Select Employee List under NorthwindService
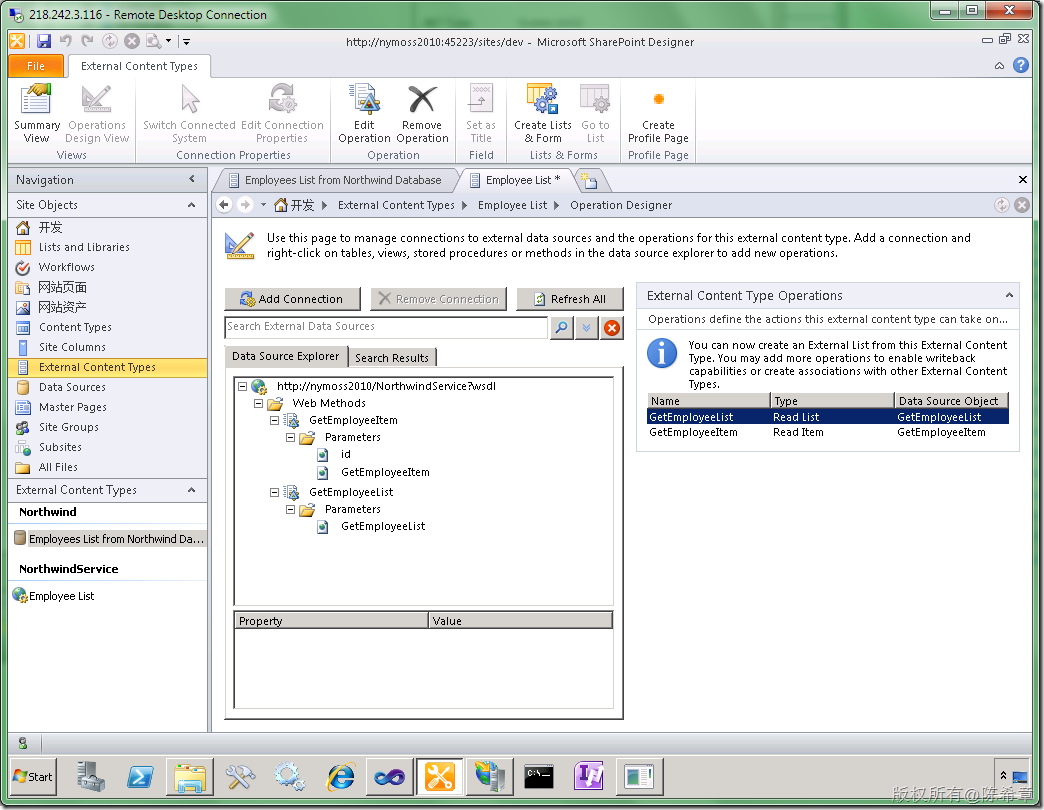Viewport: 1044px width, 810px height. (61, 596)
